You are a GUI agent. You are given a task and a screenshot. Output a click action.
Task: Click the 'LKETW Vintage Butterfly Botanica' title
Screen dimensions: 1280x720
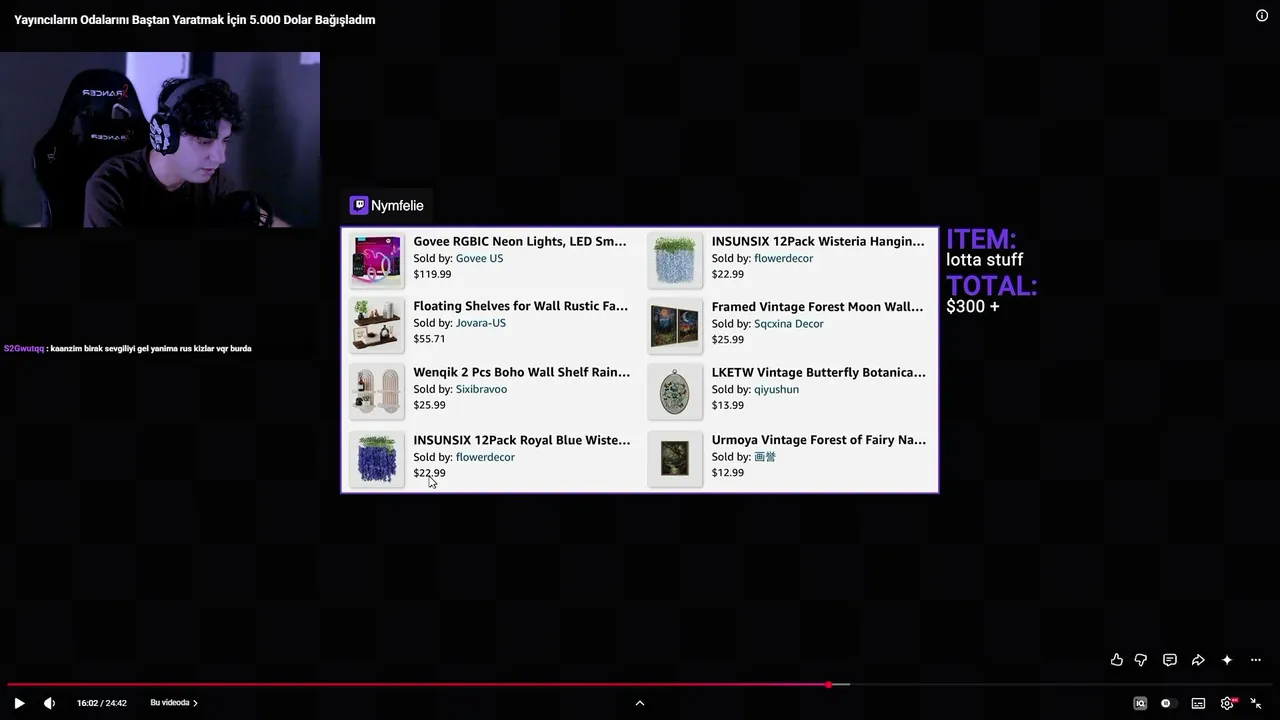point(819,372)
